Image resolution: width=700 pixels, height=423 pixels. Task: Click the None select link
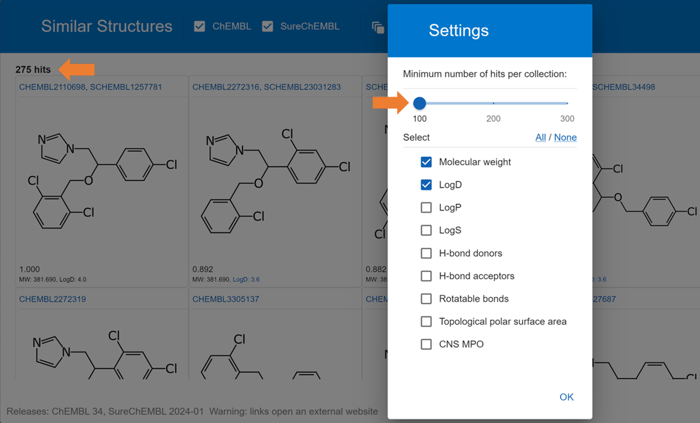click(x=565, y=137)
